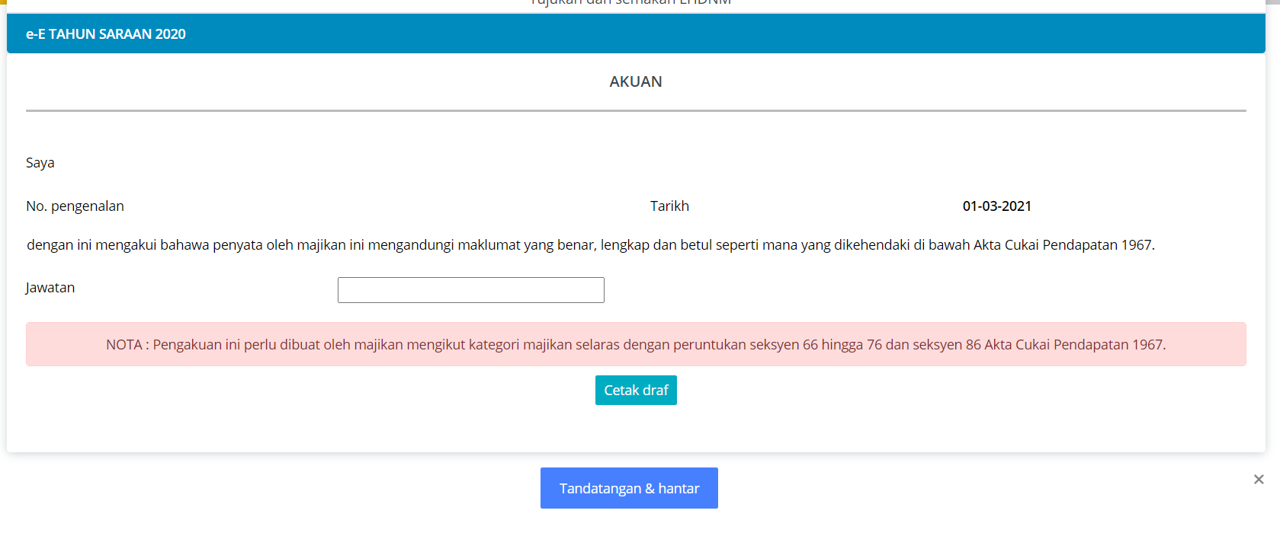This screenshot has width=1280, height=536.
Task: Click the Cetak draf button
Action: point(636,390)
